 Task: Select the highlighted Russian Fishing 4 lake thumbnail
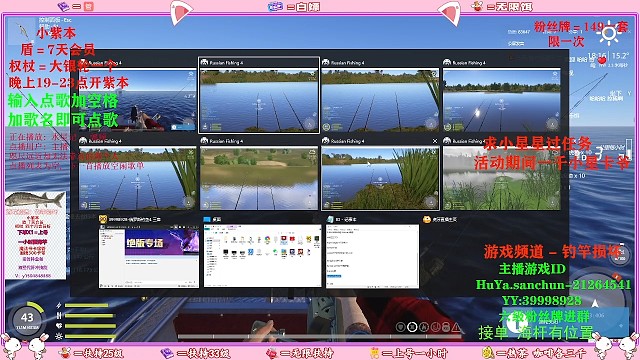point(259,100)
